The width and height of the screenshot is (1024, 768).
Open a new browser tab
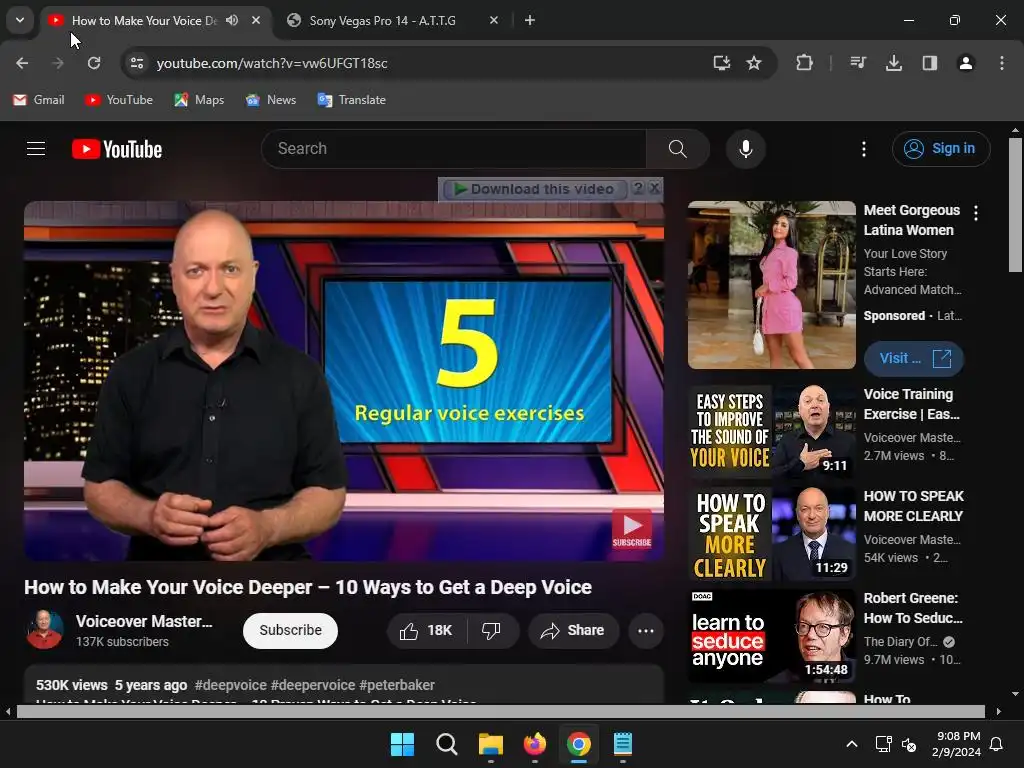tap(530, 20)
